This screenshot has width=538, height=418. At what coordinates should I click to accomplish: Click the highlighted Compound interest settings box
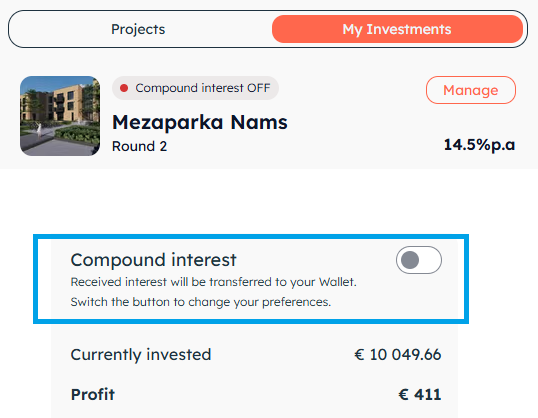[x=251, y=279]
